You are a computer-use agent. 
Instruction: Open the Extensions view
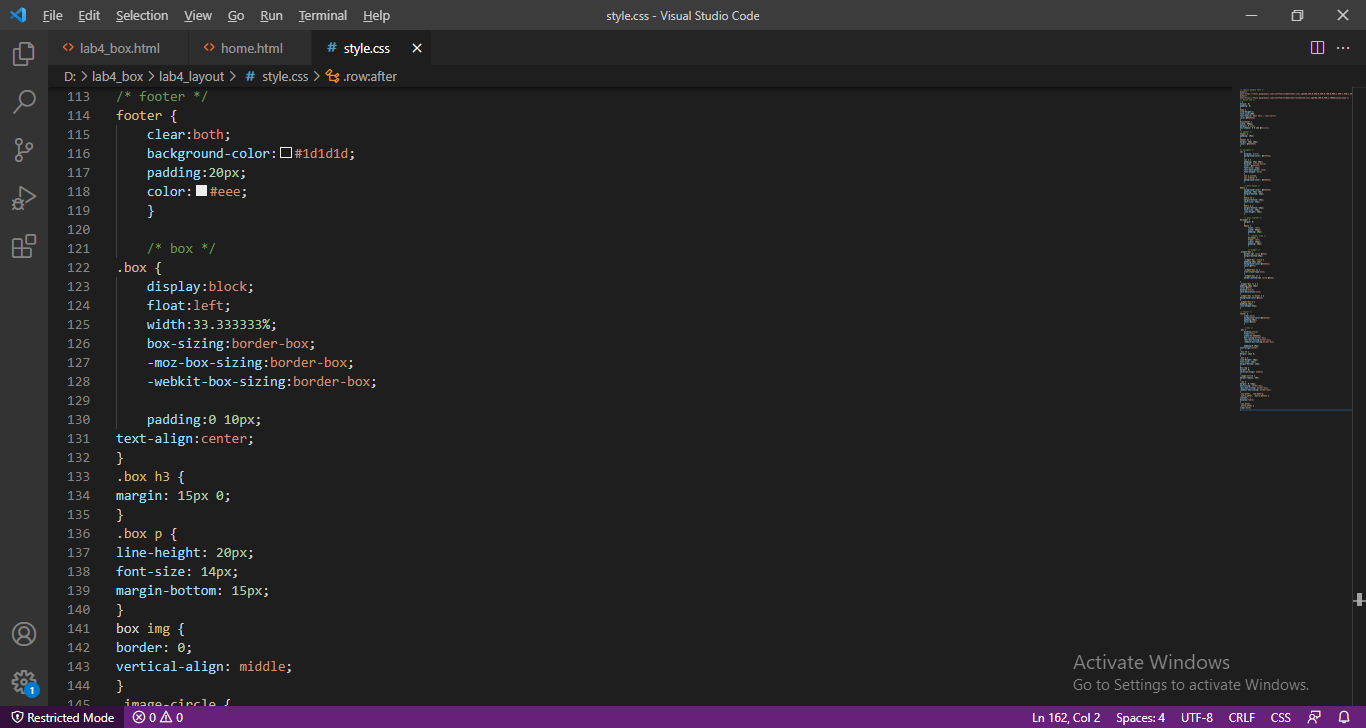click(x=24, y=246)
